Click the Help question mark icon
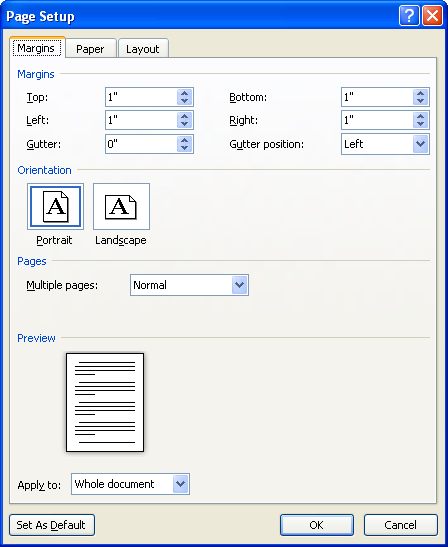The width and height of the screenshot is (448, 547). pyautogui.click(x=409, y=16)
